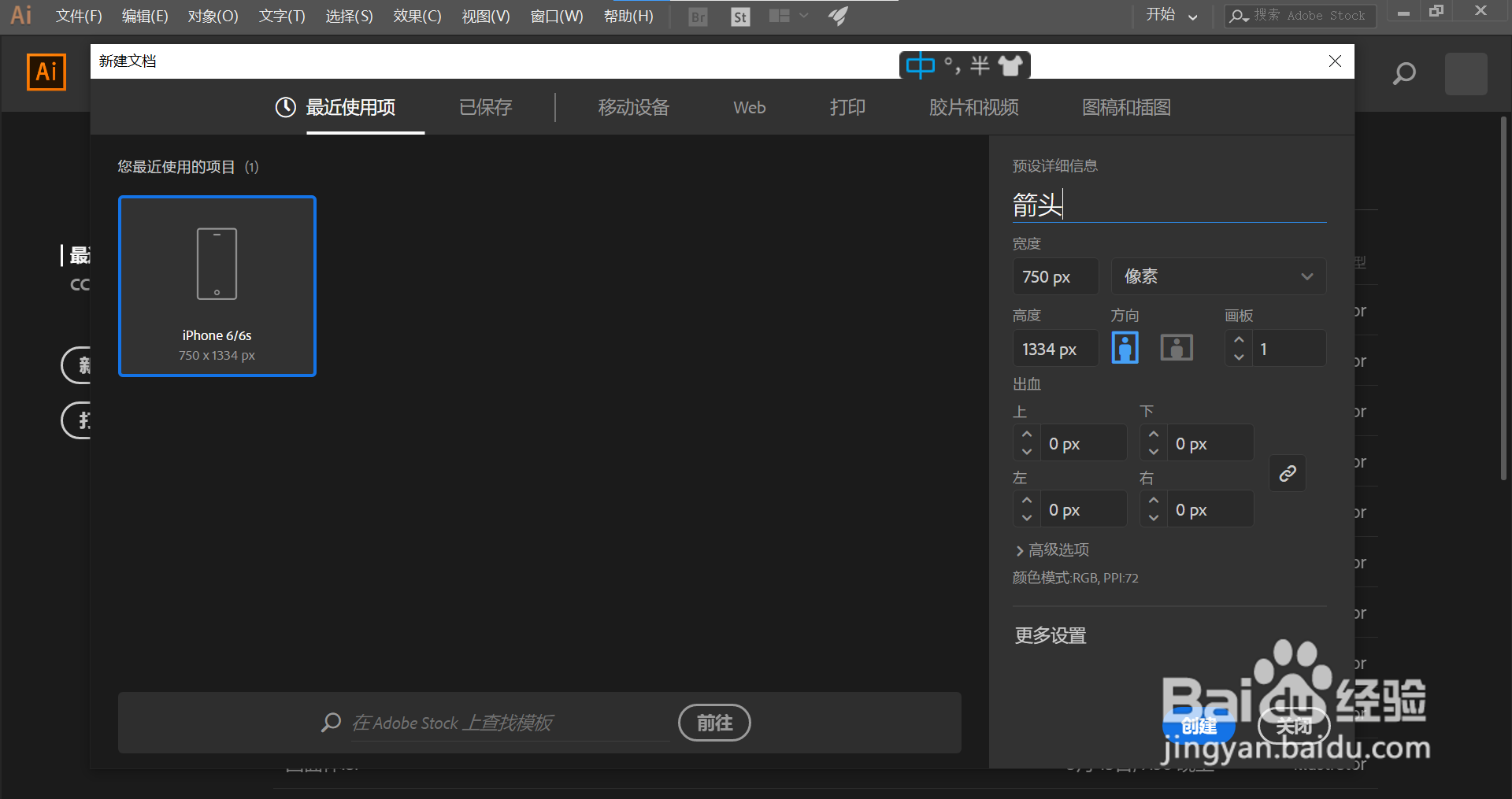Open the Adobe Stock (St) icon
This screenshot has width=1512, height=799.
pyautogui.click(x=740, y=17)
